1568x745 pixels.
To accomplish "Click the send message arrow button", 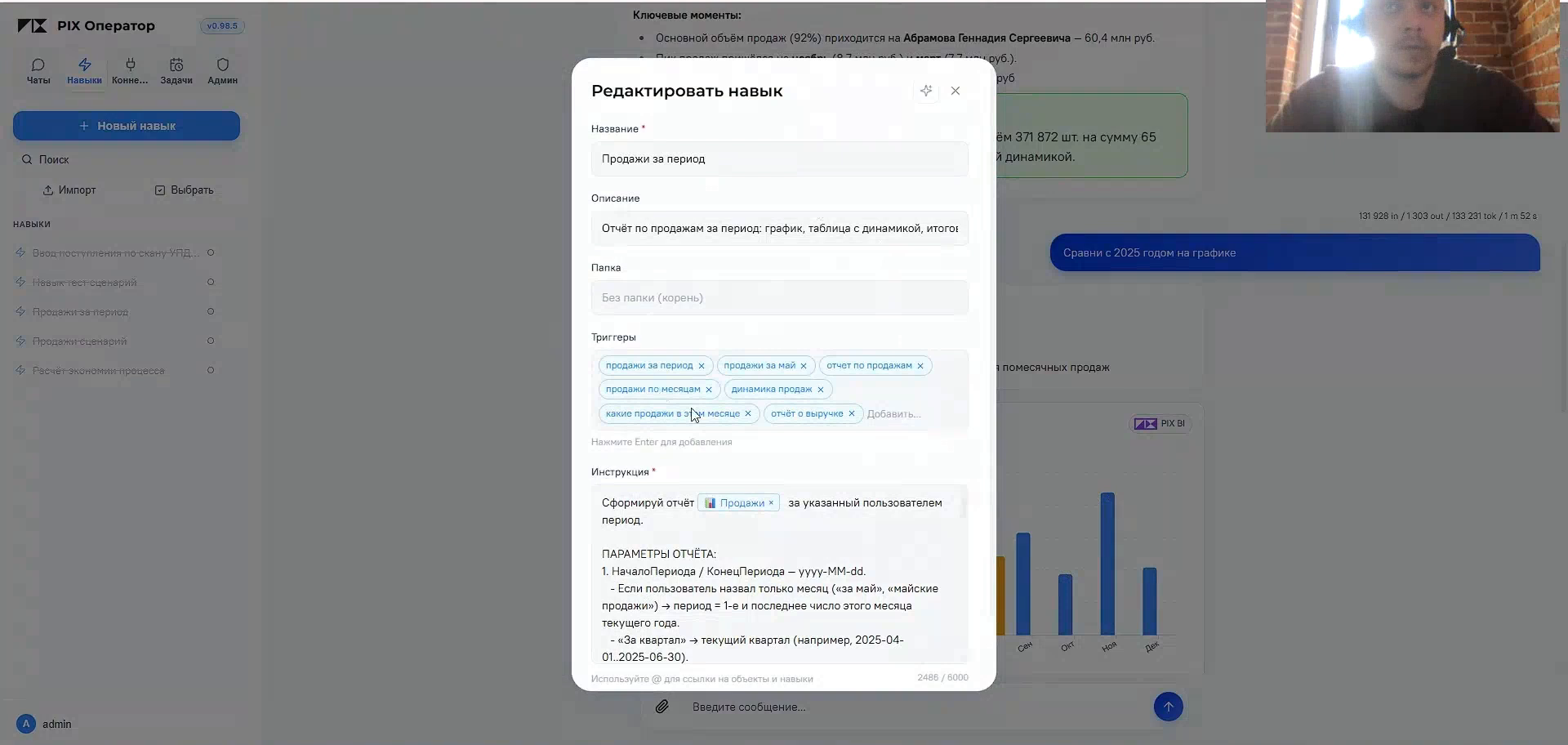I will pyautogui.click(x=1169, y=707).
